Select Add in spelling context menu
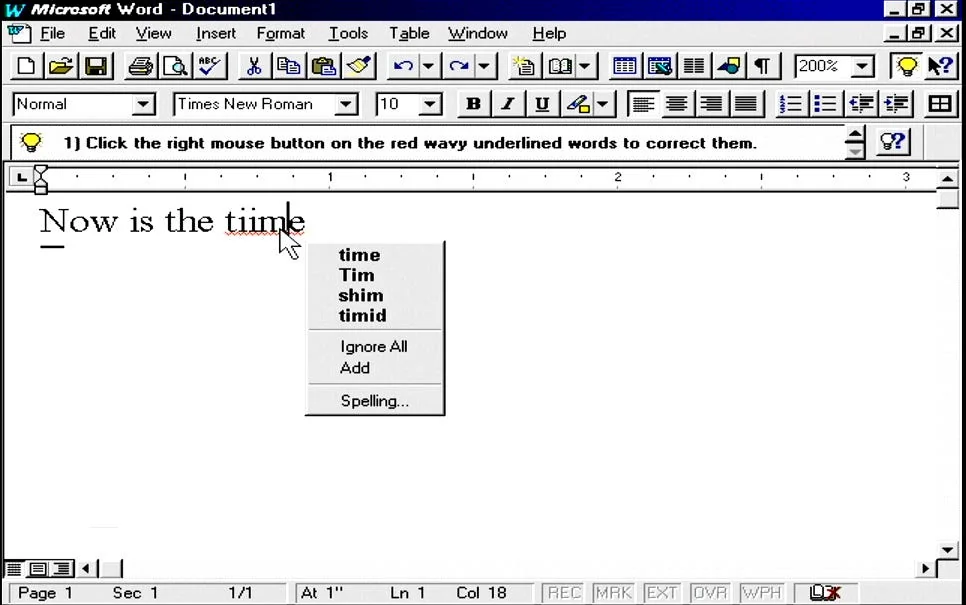 click(x=375, y=368)
